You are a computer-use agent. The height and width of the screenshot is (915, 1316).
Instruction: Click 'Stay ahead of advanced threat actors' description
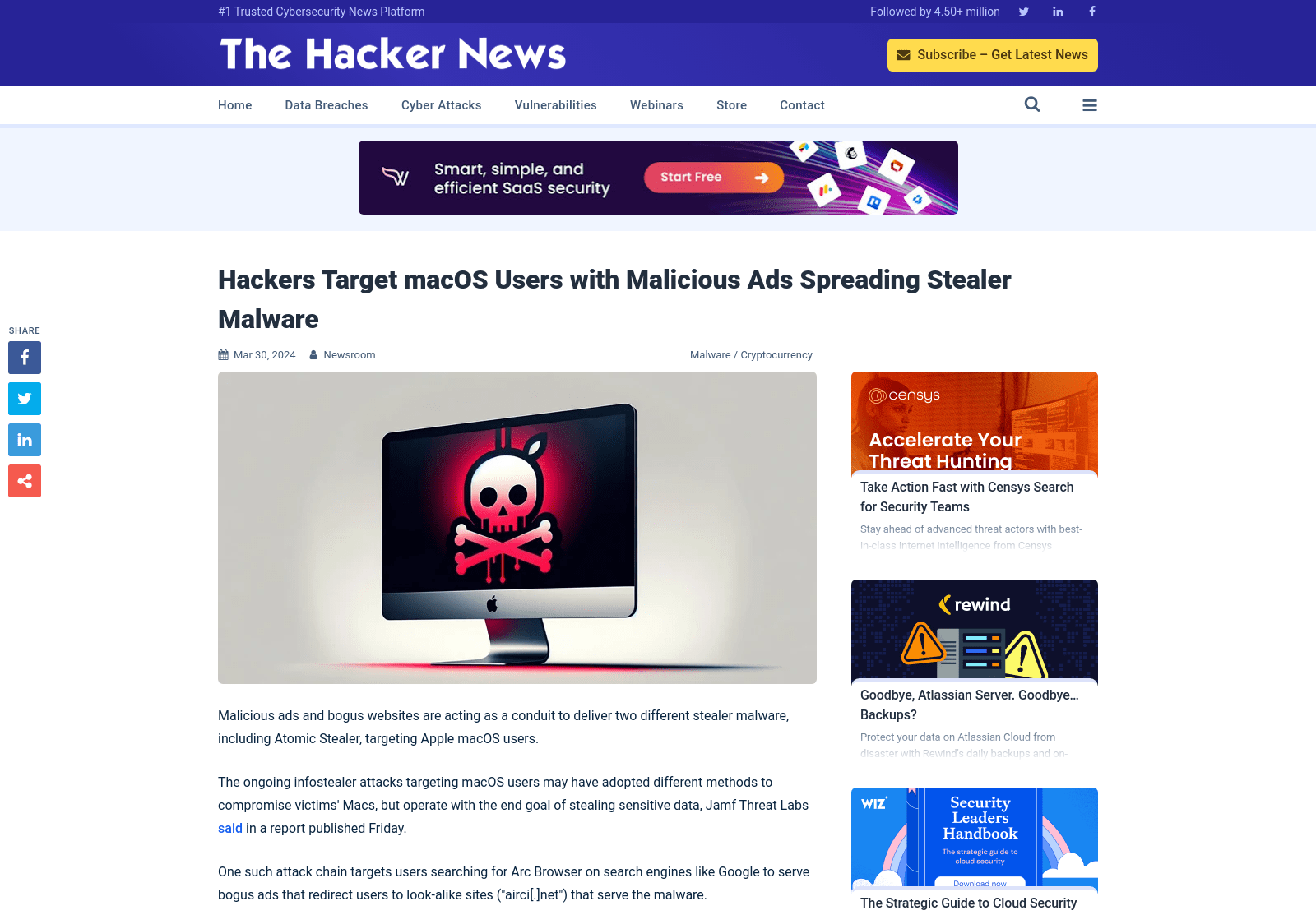(971, 537)
